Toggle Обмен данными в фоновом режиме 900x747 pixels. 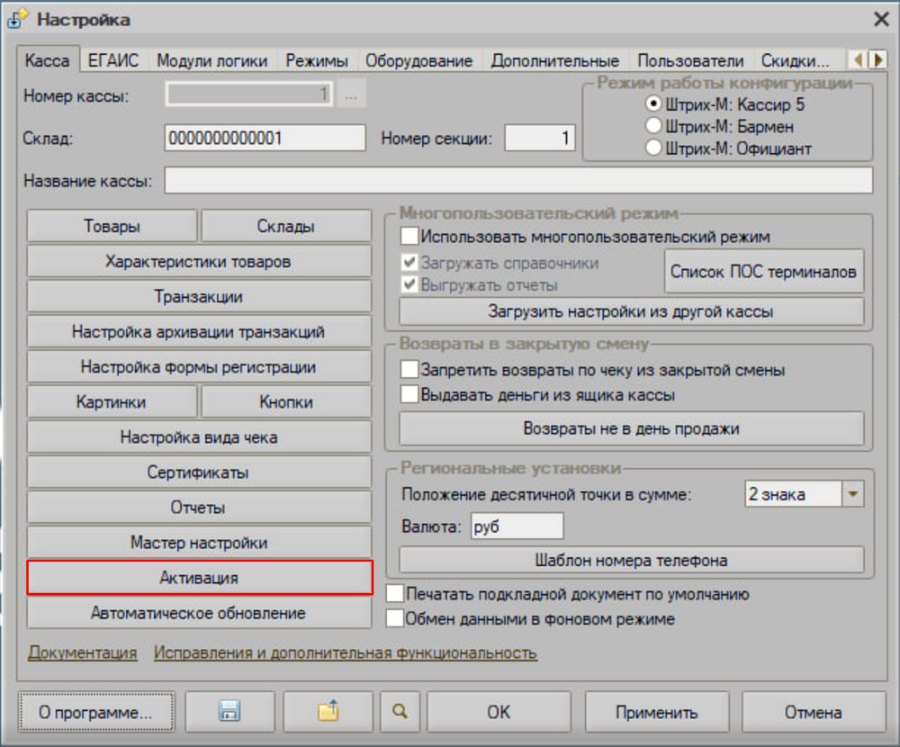point(395,618)
